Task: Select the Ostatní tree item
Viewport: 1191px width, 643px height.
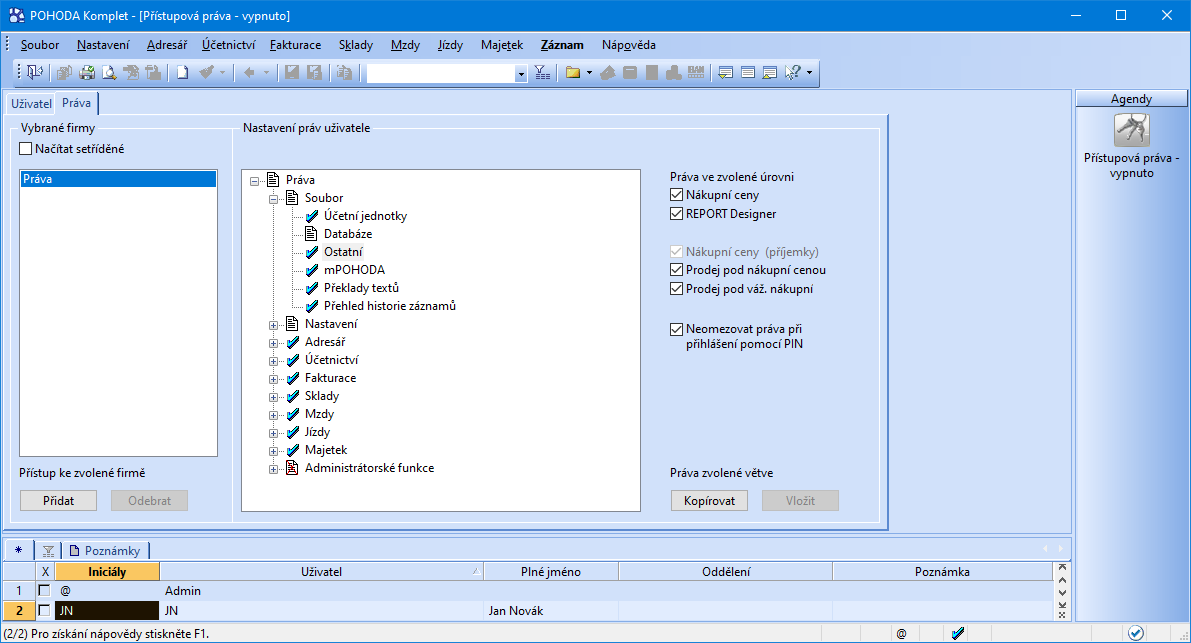Action: point(343,251)
